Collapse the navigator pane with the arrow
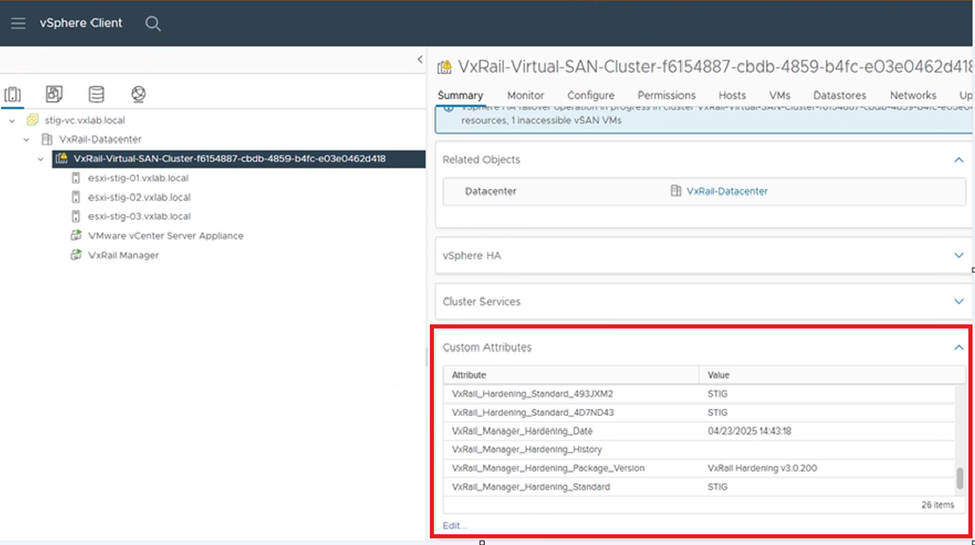The width and height of the screenshot is (975, 545). pyautogui.click(x=420, y=59)
